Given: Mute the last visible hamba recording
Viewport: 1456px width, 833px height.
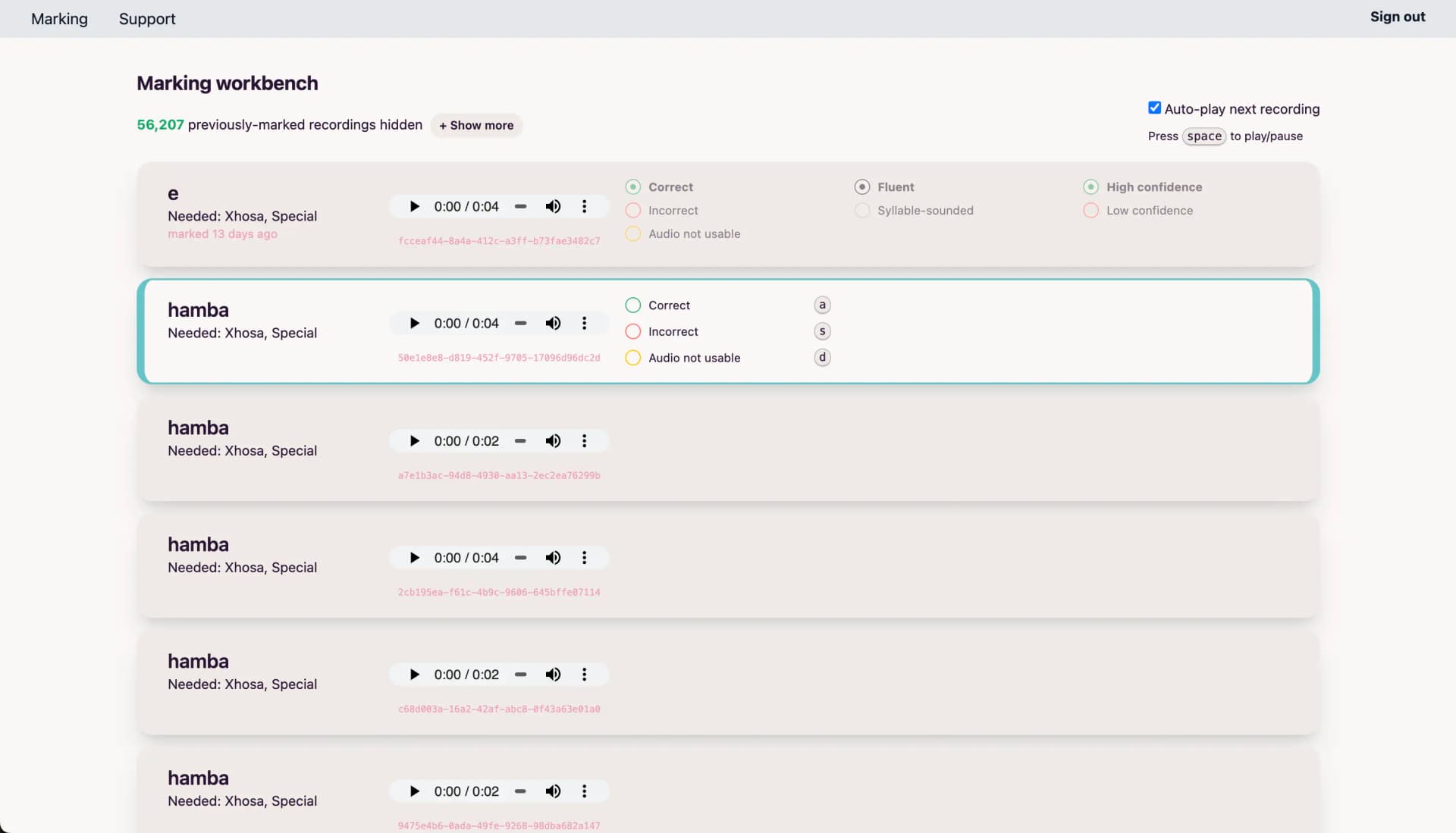Looking at the screenshot, I should pos(553,791).
